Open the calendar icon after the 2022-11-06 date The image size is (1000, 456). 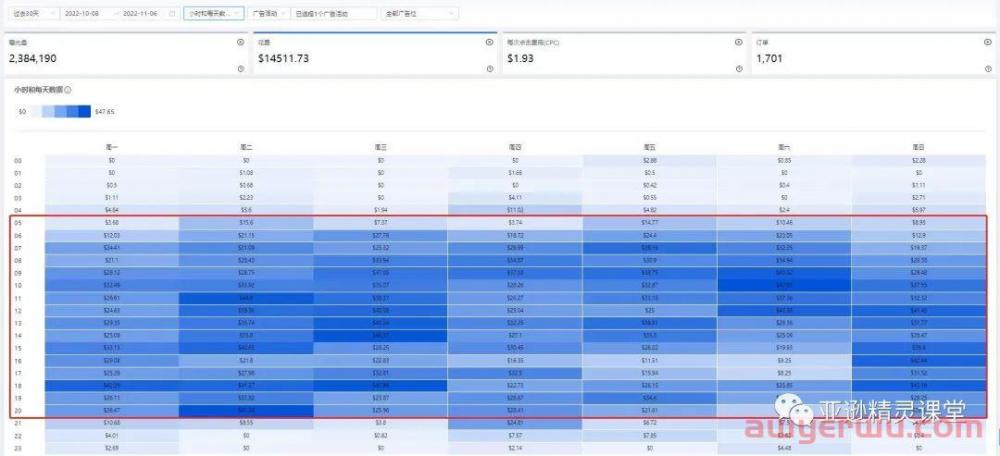pyautogui.click(x=172, y=13)
